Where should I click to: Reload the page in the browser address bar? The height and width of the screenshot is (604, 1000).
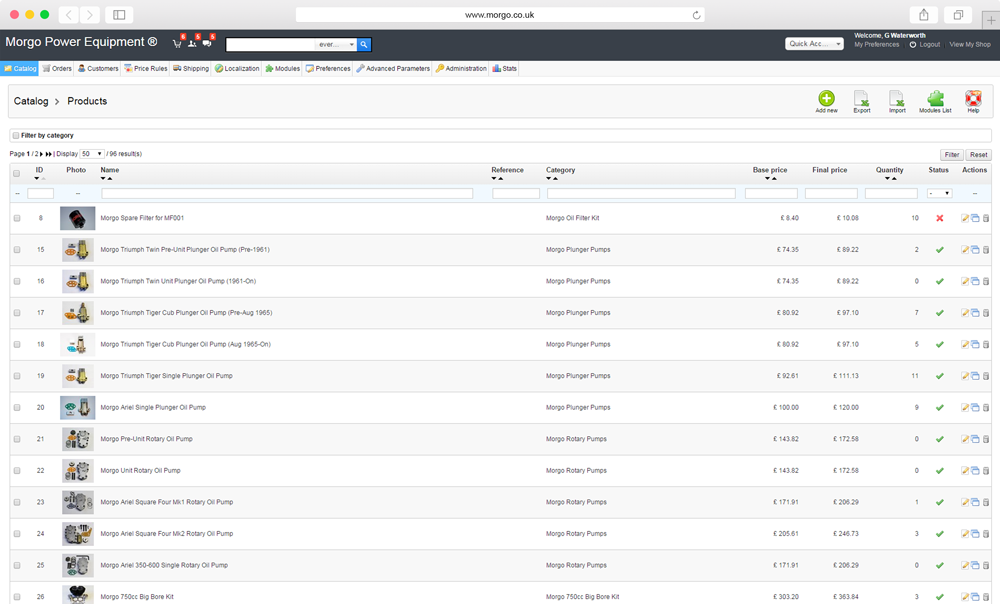click(696, 15)
